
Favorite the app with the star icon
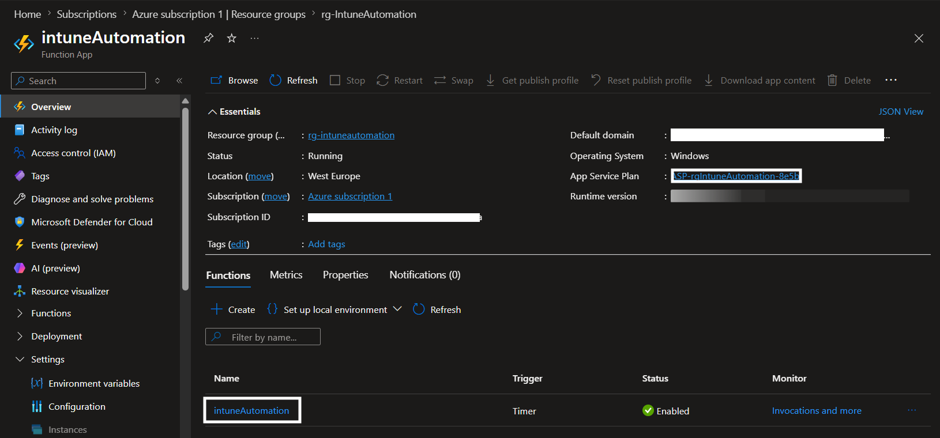coord(231,38)
